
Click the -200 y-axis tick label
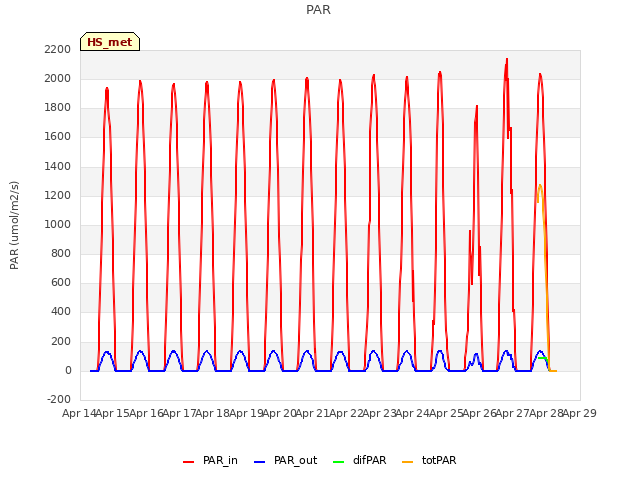tap(59, 399)
